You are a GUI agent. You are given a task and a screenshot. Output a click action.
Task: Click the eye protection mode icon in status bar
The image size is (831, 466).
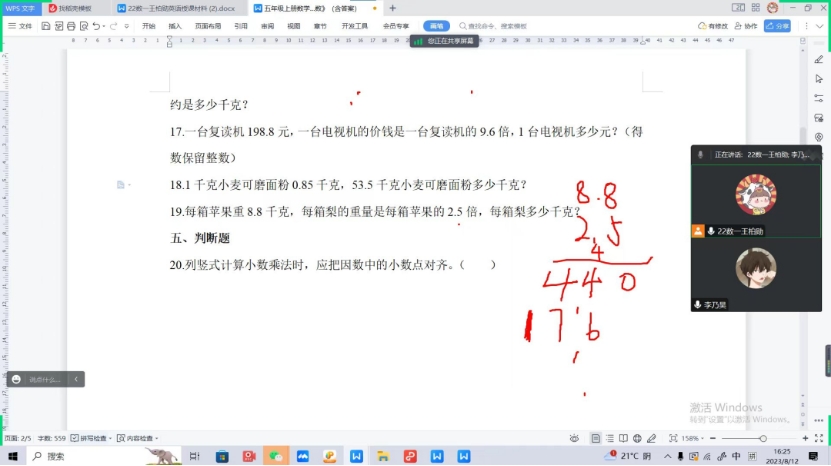pos(574,438)
